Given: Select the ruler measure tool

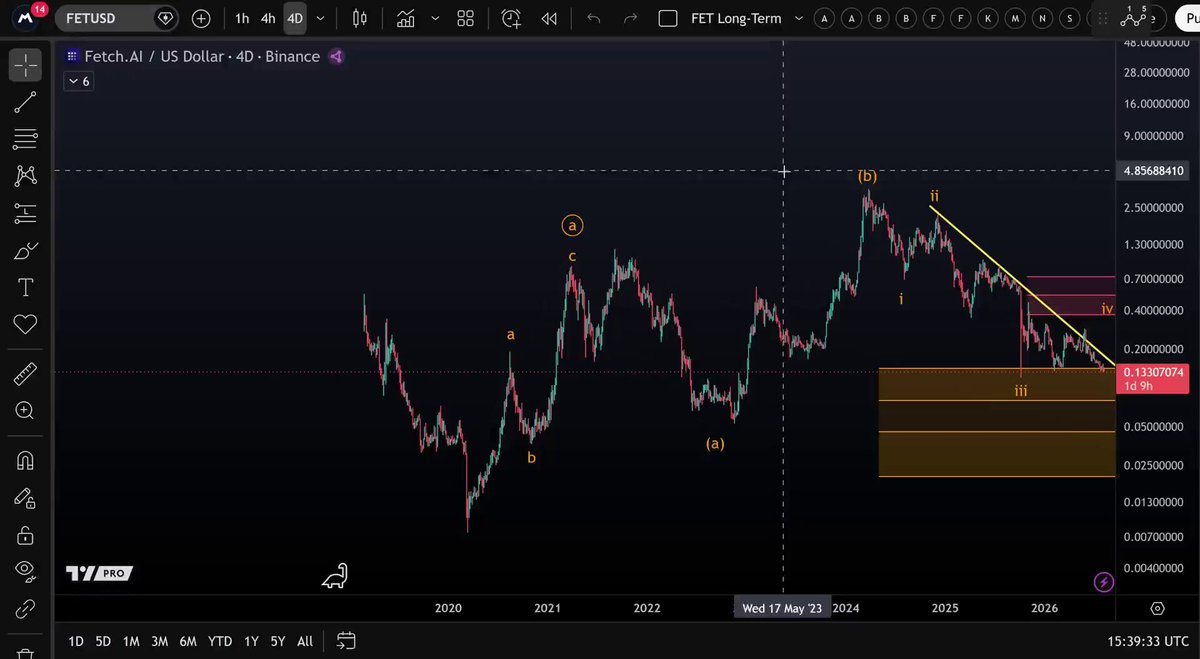Looking at the screenshot, I should click(25, 374).
